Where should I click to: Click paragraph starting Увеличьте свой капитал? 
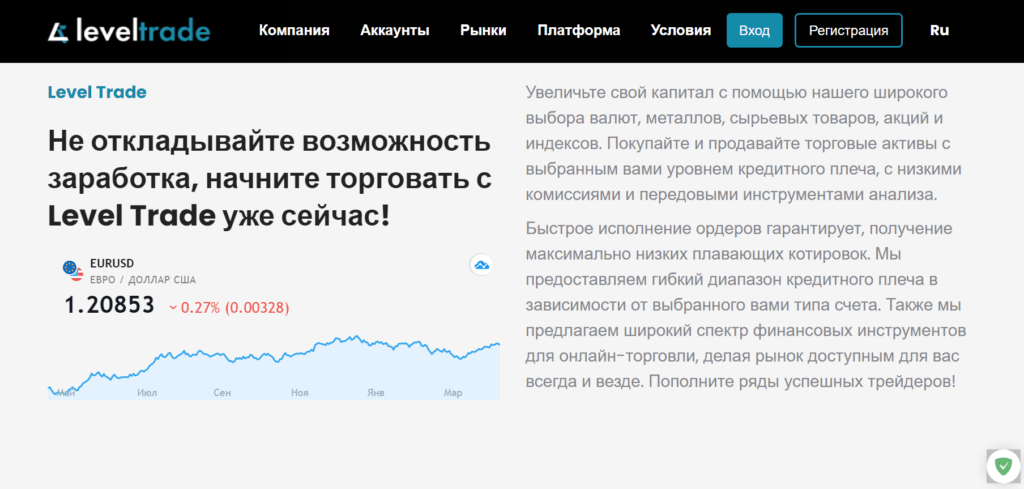(x=744, y=144)
